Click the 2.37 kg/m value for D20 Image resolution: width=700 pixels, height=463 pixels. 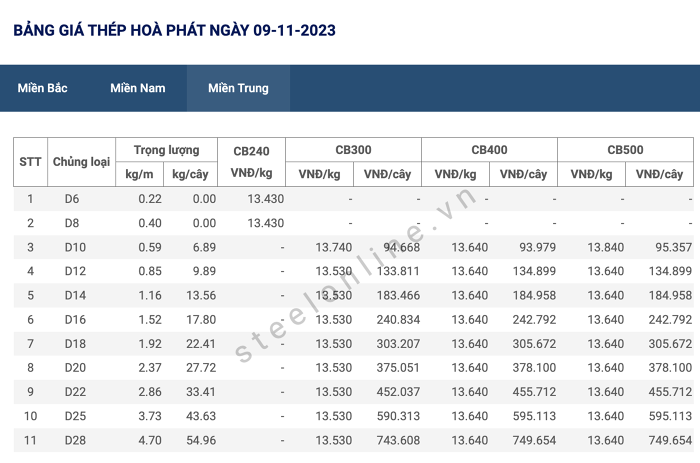150,367
